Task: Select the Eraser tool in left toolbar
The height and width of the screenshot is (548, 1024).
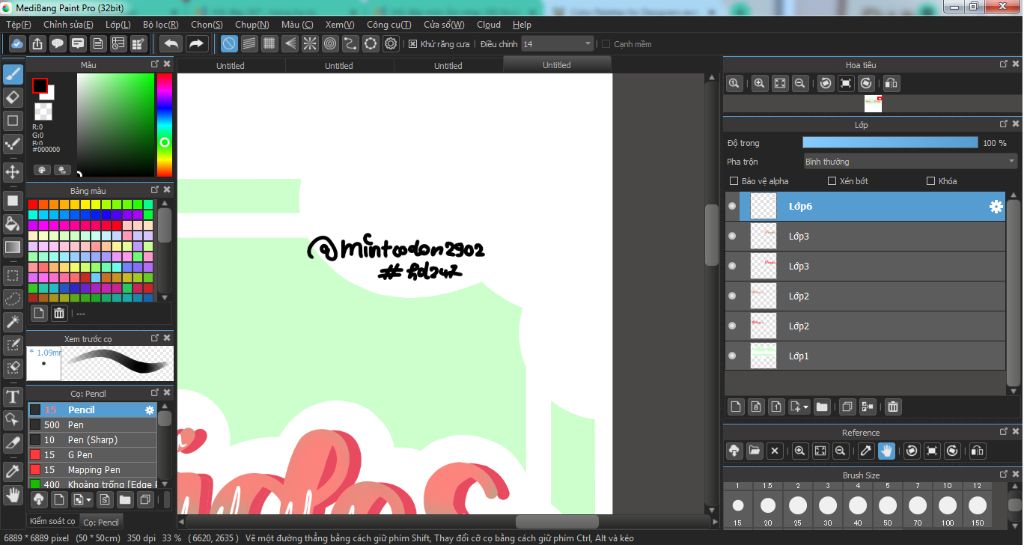Action: (13, 97)
